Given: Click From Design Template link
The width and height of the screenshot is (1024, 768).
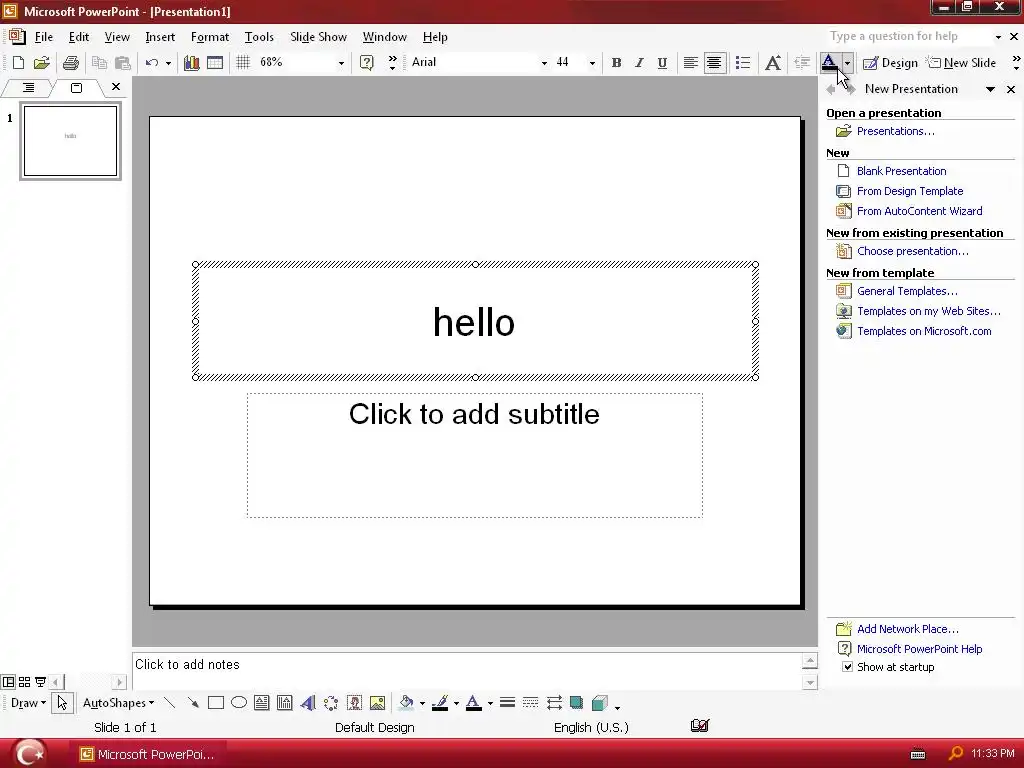Looking at the screenshot, I should 910,191.
